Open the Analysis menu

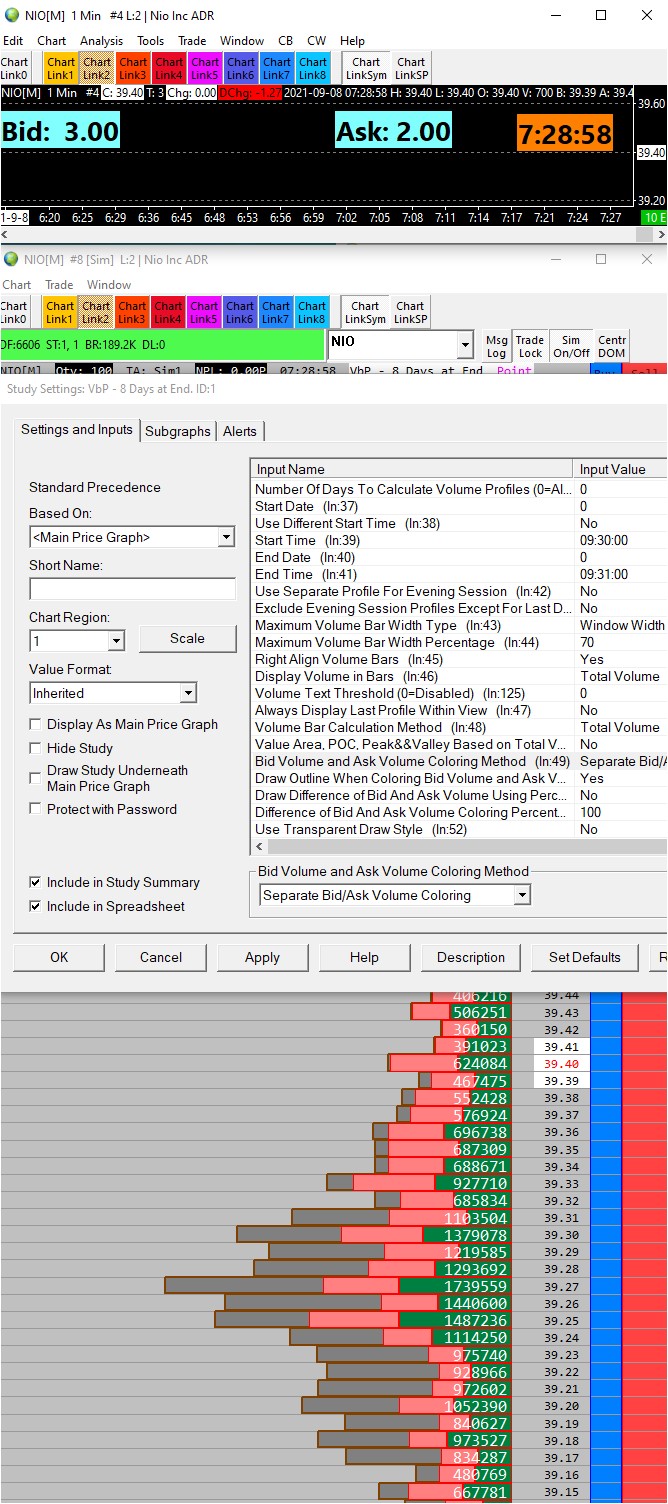101,41
